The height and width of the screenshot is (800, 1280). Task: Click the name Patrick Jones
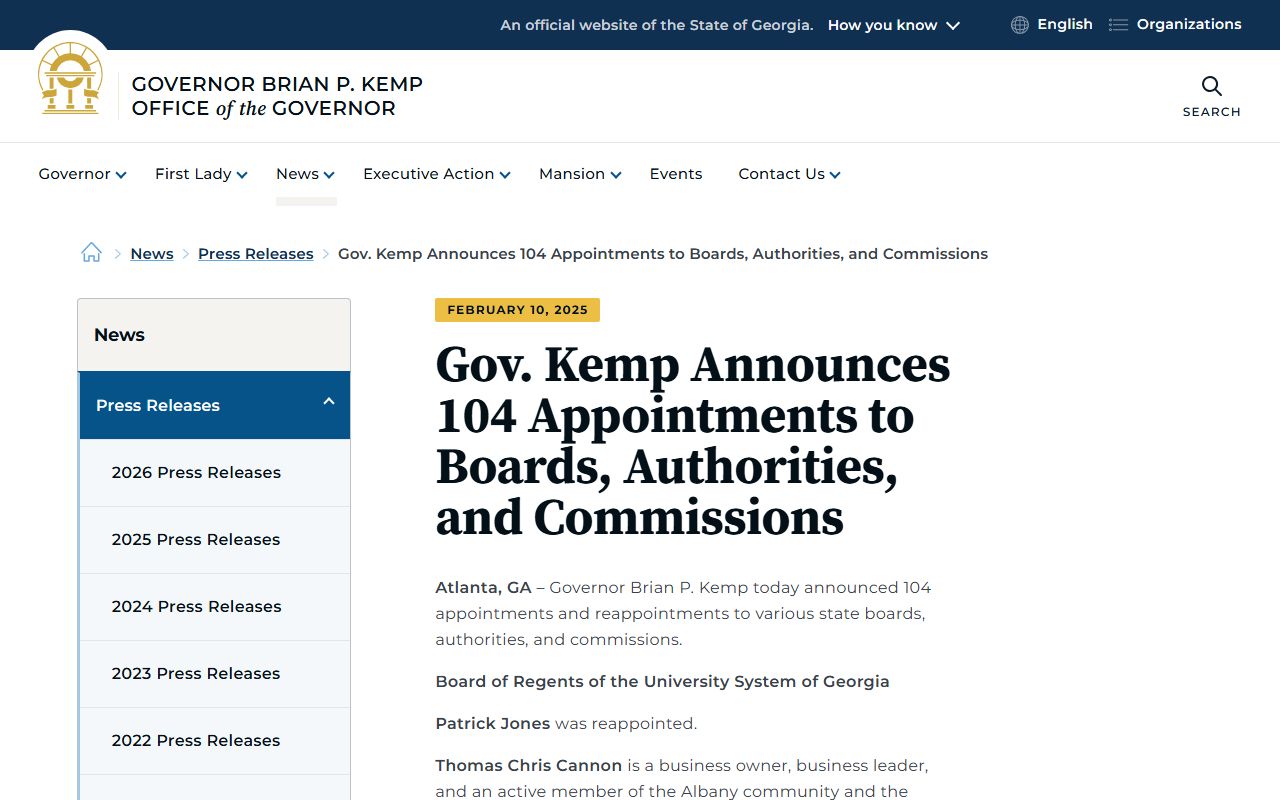492,723
